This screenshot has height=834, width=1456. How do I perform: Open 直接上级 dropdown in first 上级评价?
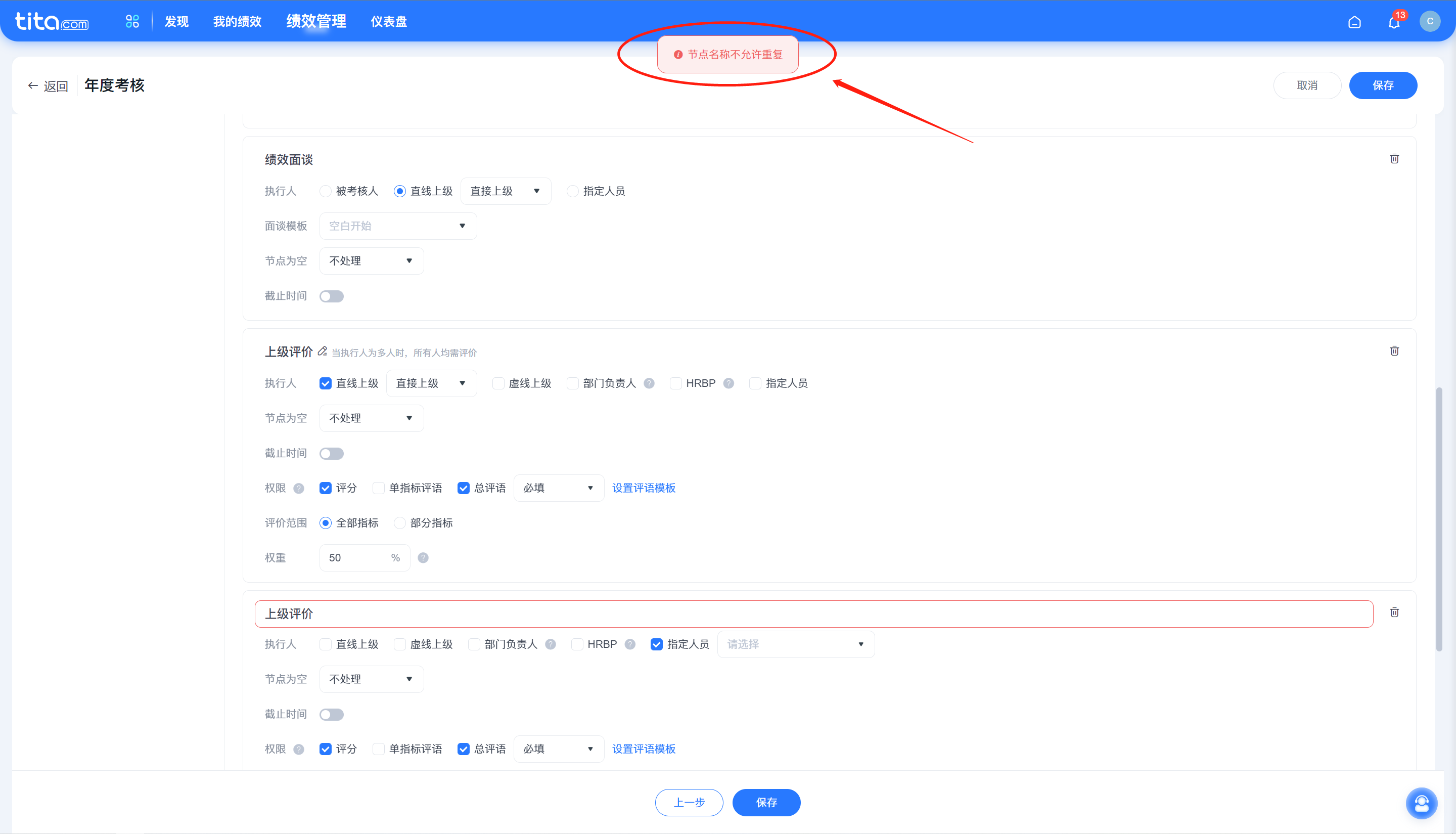click(431, 383)
